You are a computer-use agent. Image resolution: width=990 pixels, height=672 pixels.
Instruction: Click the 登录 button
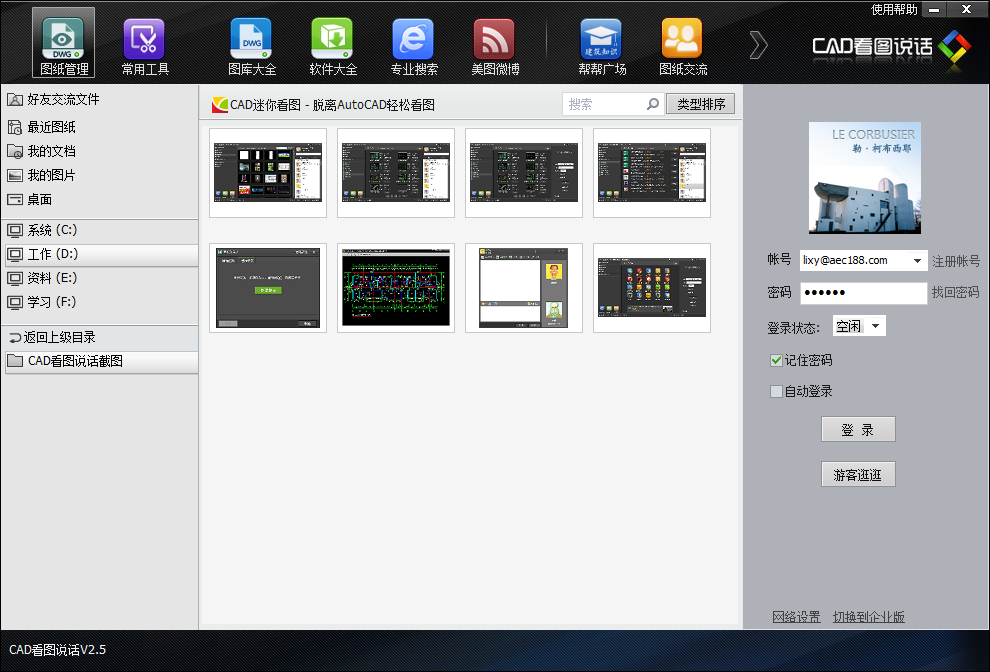pos(858,429)
